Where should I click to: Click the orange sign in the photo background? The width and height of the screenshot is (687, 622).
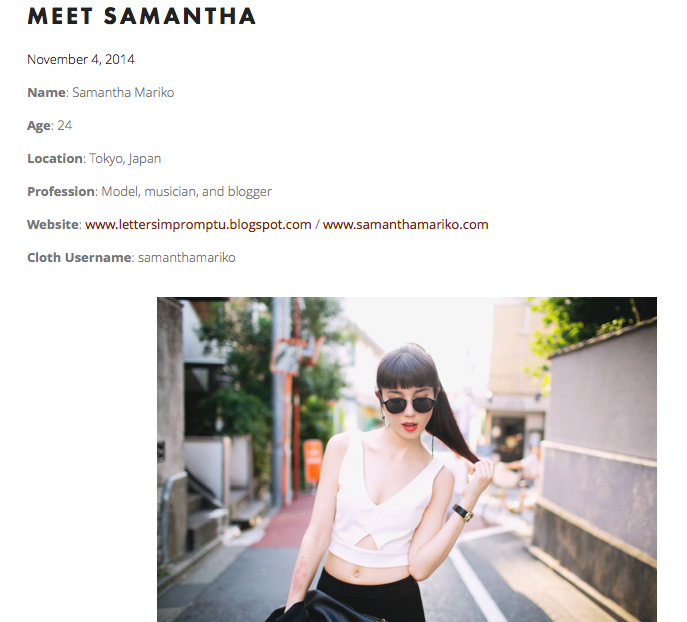(313, 461)
